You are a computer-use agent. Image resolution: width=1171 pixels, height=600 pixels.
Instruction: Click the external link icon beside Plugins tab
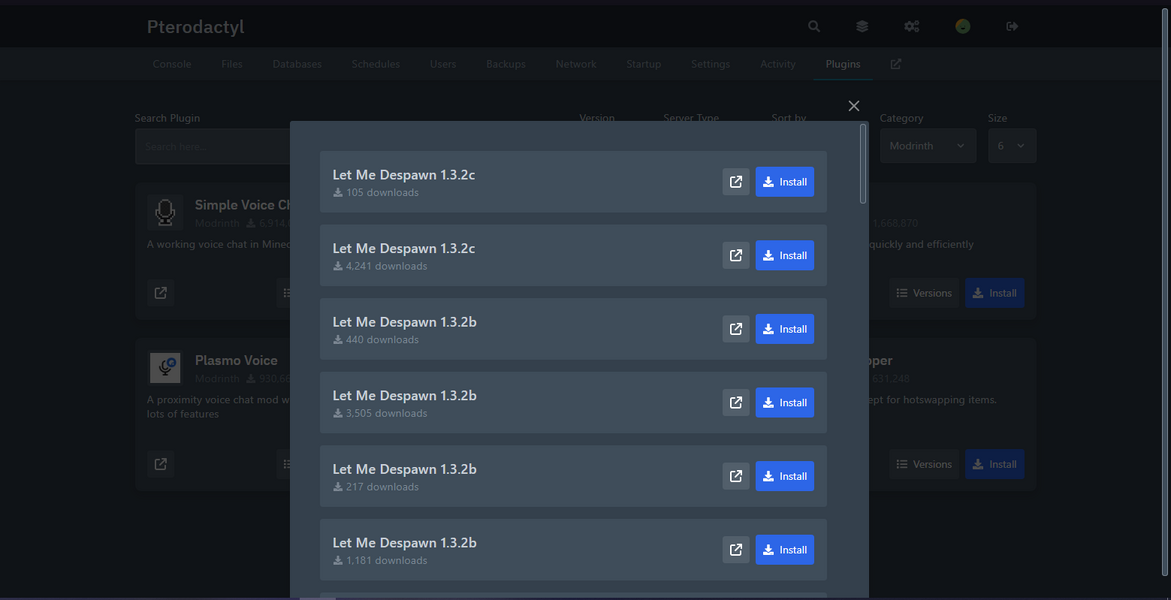[895, 63]
